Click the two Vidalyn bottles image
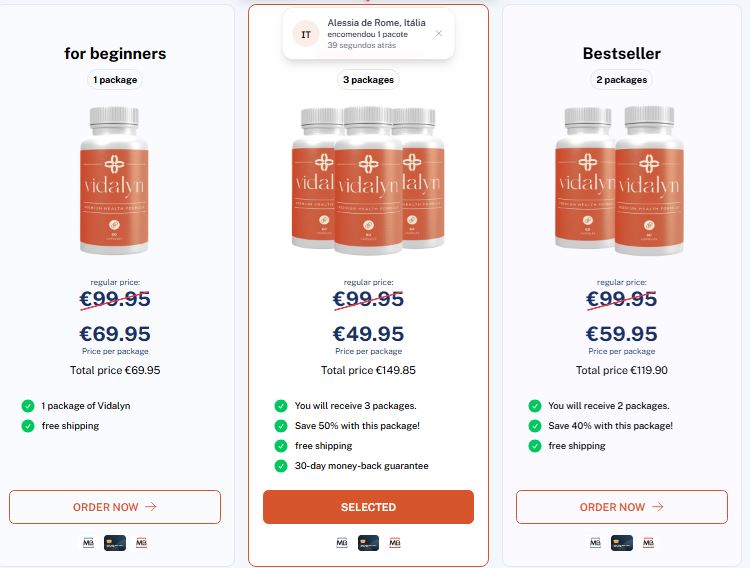The image size is (750, 568). coord(621,180)
